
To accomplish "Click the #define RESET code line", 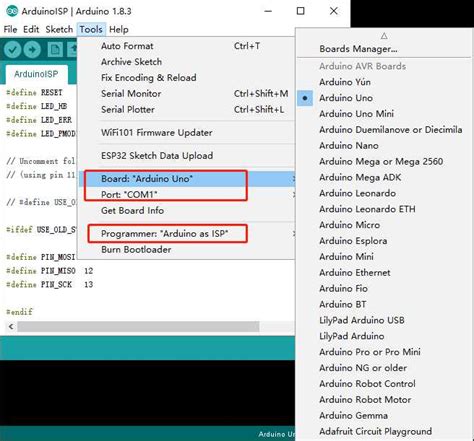I will [34, 93].
